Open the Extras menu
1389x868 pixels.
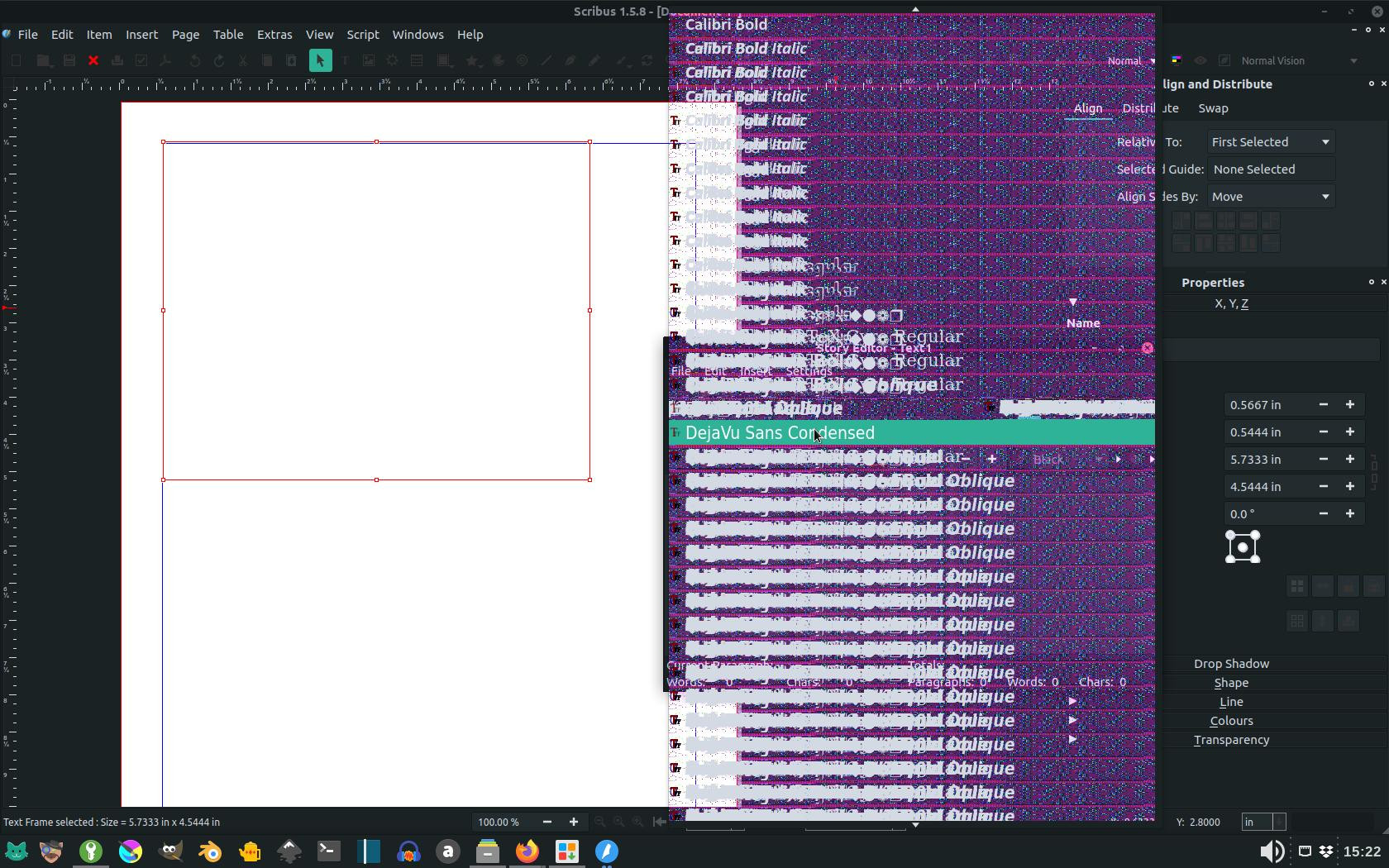point(274,35)
